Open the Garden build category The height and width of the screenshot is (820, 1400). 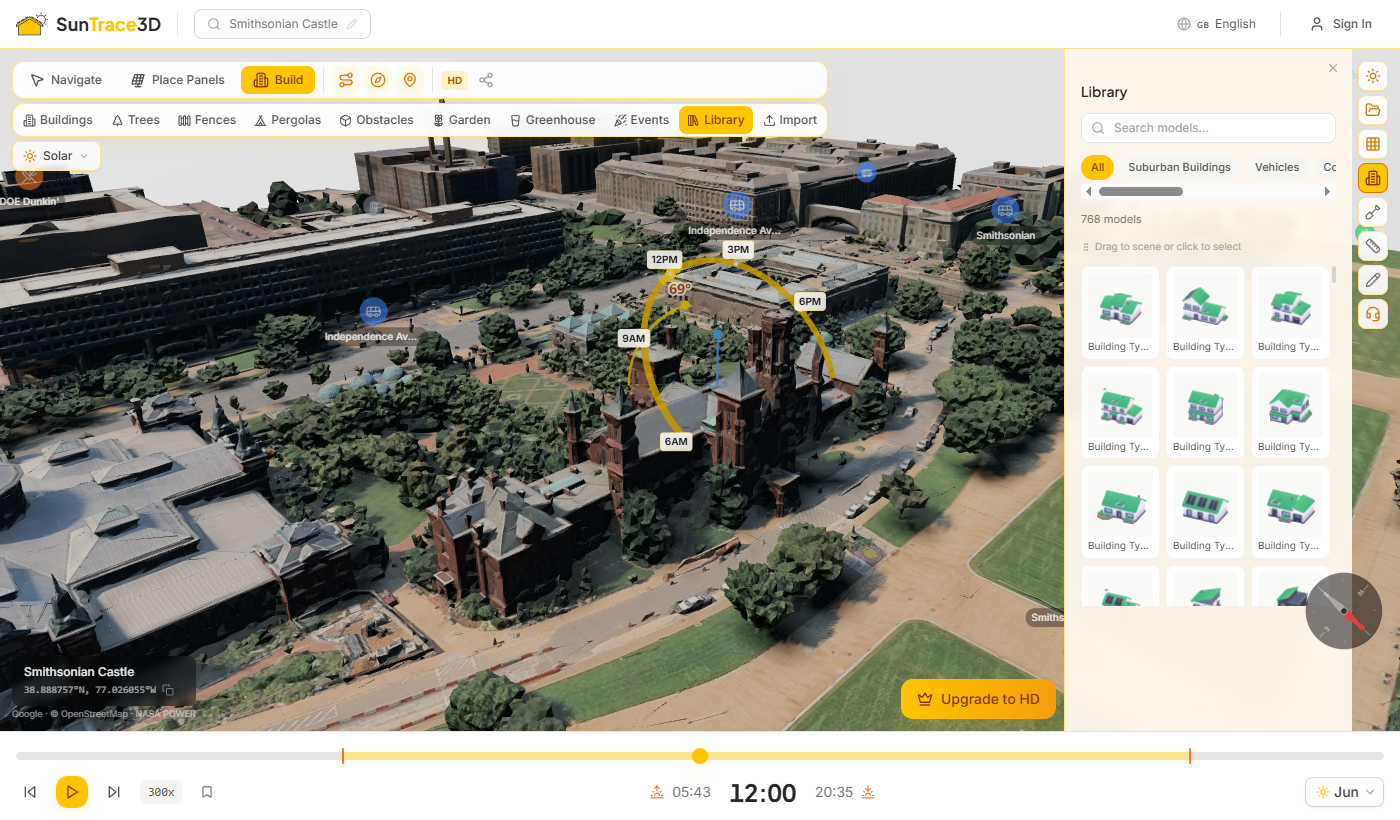461,120
